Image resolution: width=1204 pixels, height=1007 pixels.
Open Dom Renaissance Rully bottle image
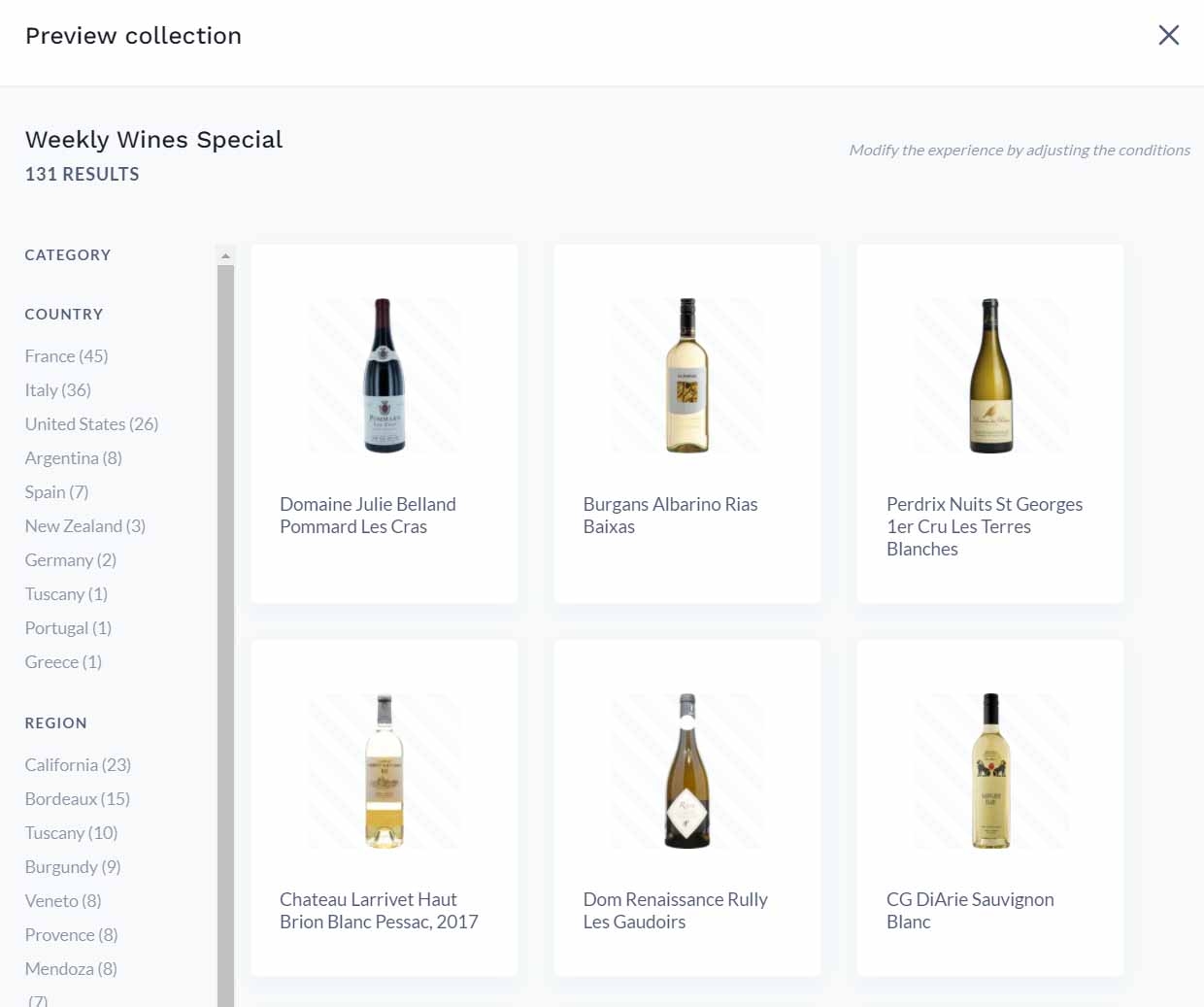click(x=687, y=771)
